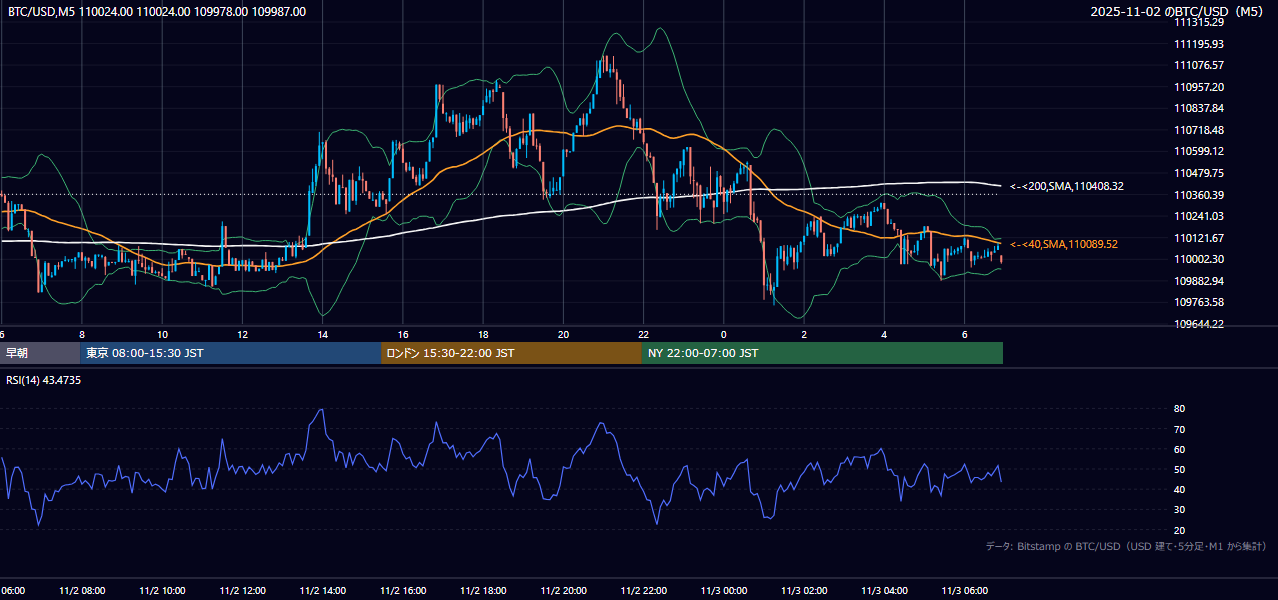
Task: Click the price axis value 110479.75
Action: tap(1199, 173)
